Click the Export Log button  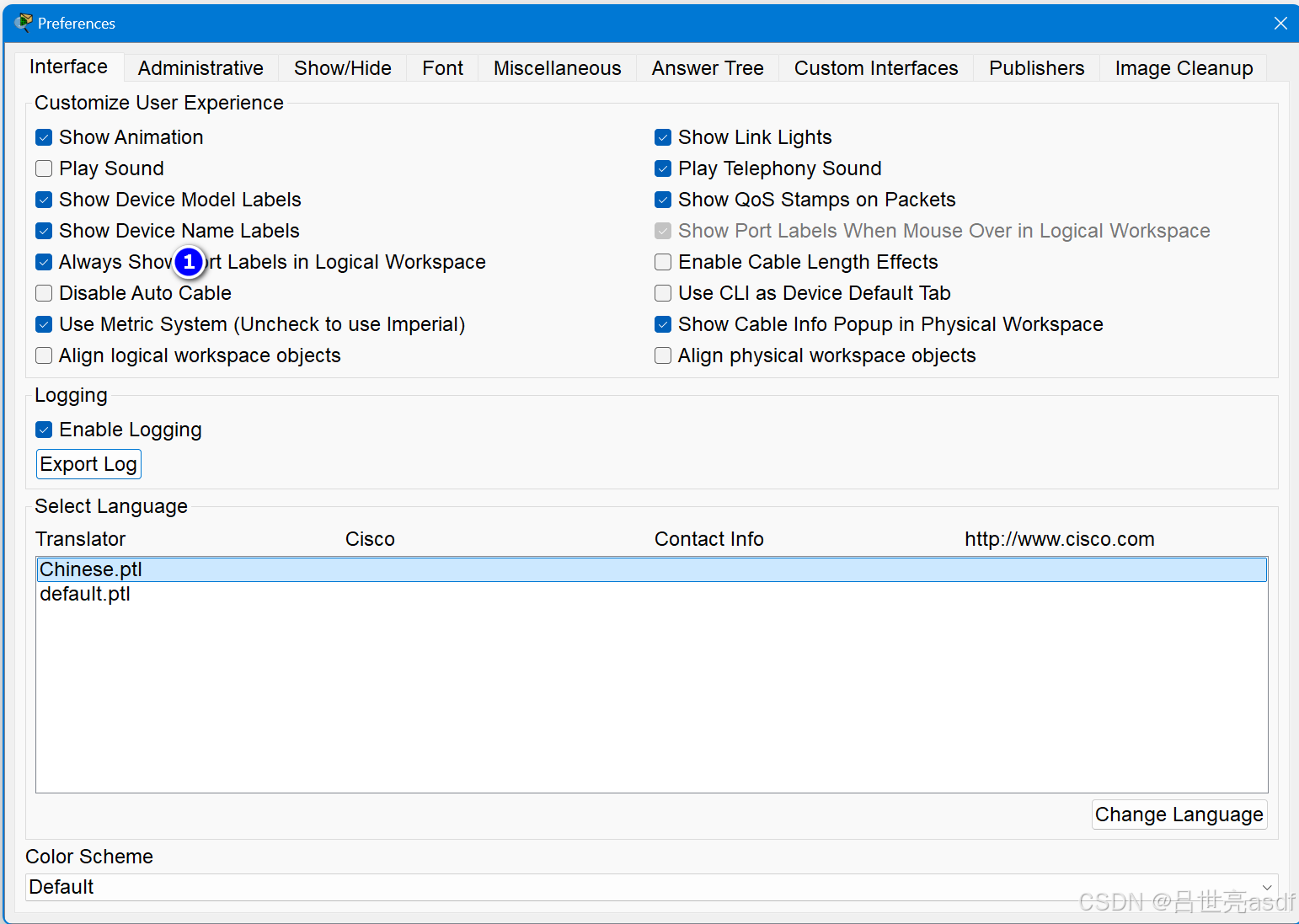coord(88,464)
